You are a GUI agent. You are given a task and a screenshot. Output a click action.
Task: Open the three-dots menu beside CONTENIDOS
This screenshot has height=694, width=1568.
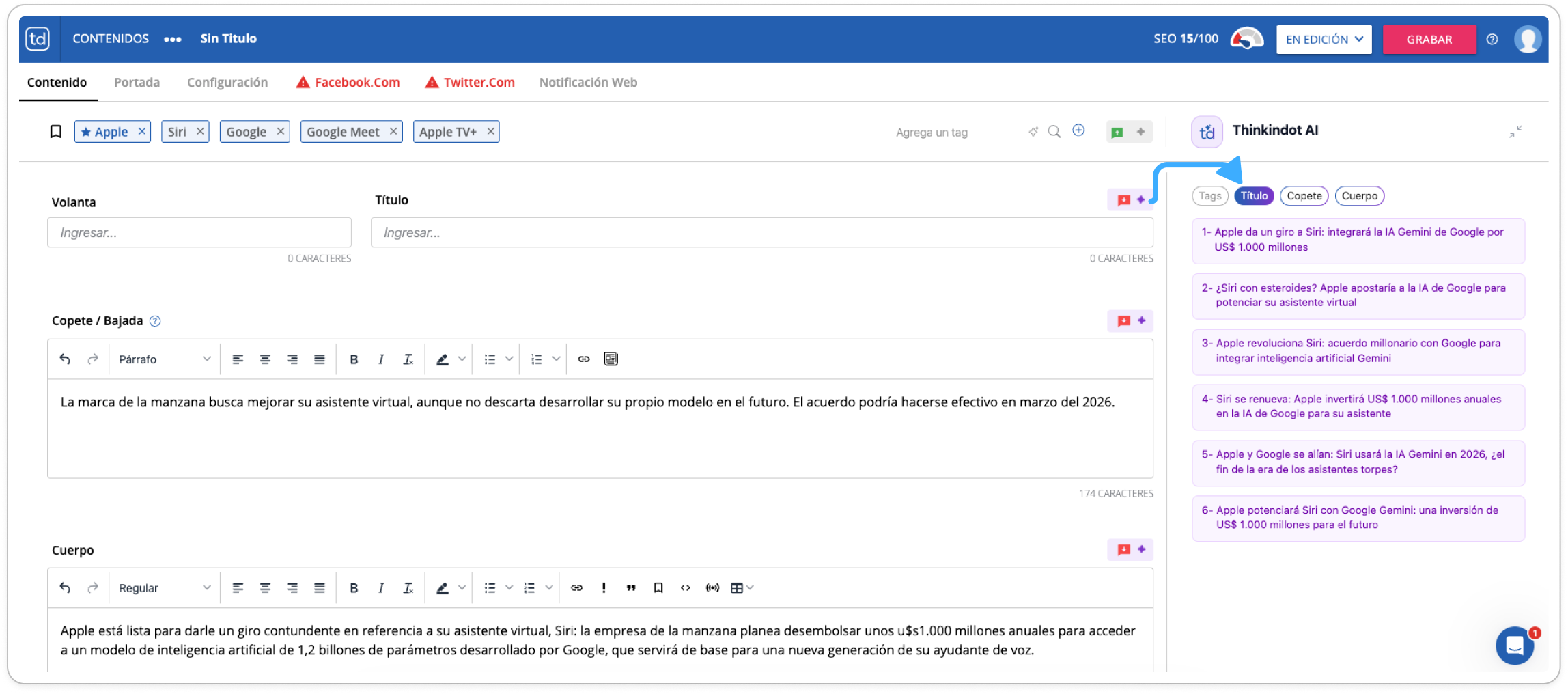click(173, 40)
